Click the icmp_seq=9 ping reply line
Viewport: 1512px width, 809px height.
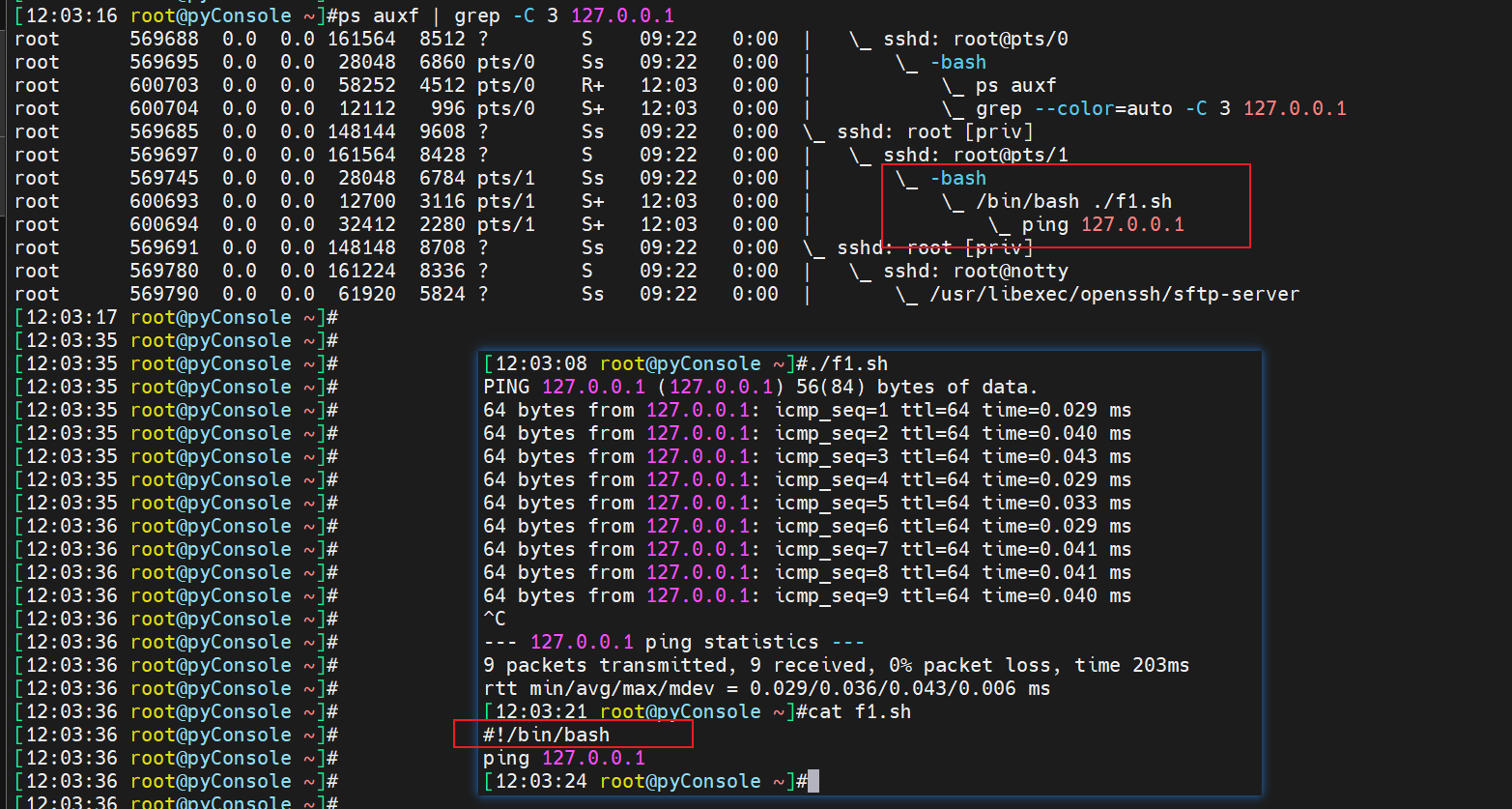tap(807, 595)
